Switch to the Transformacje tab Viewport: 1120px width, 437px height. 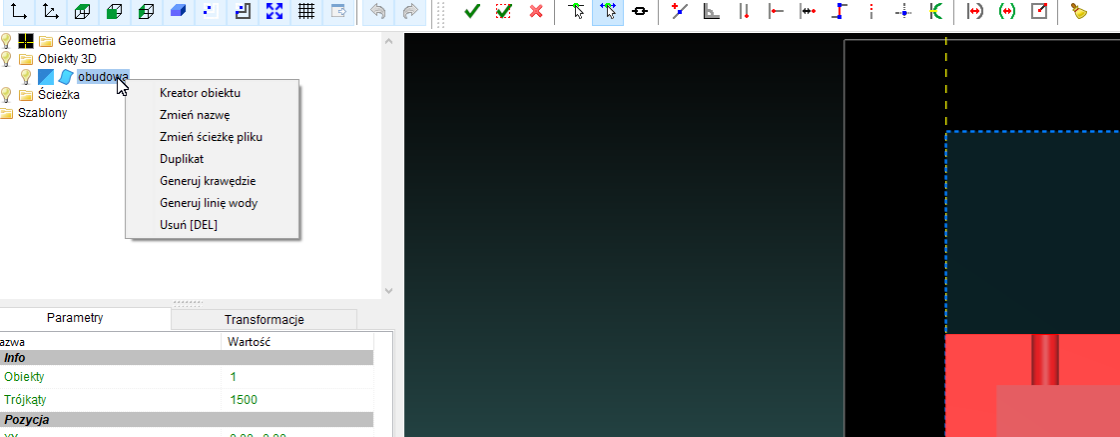(x=264, y=319)
